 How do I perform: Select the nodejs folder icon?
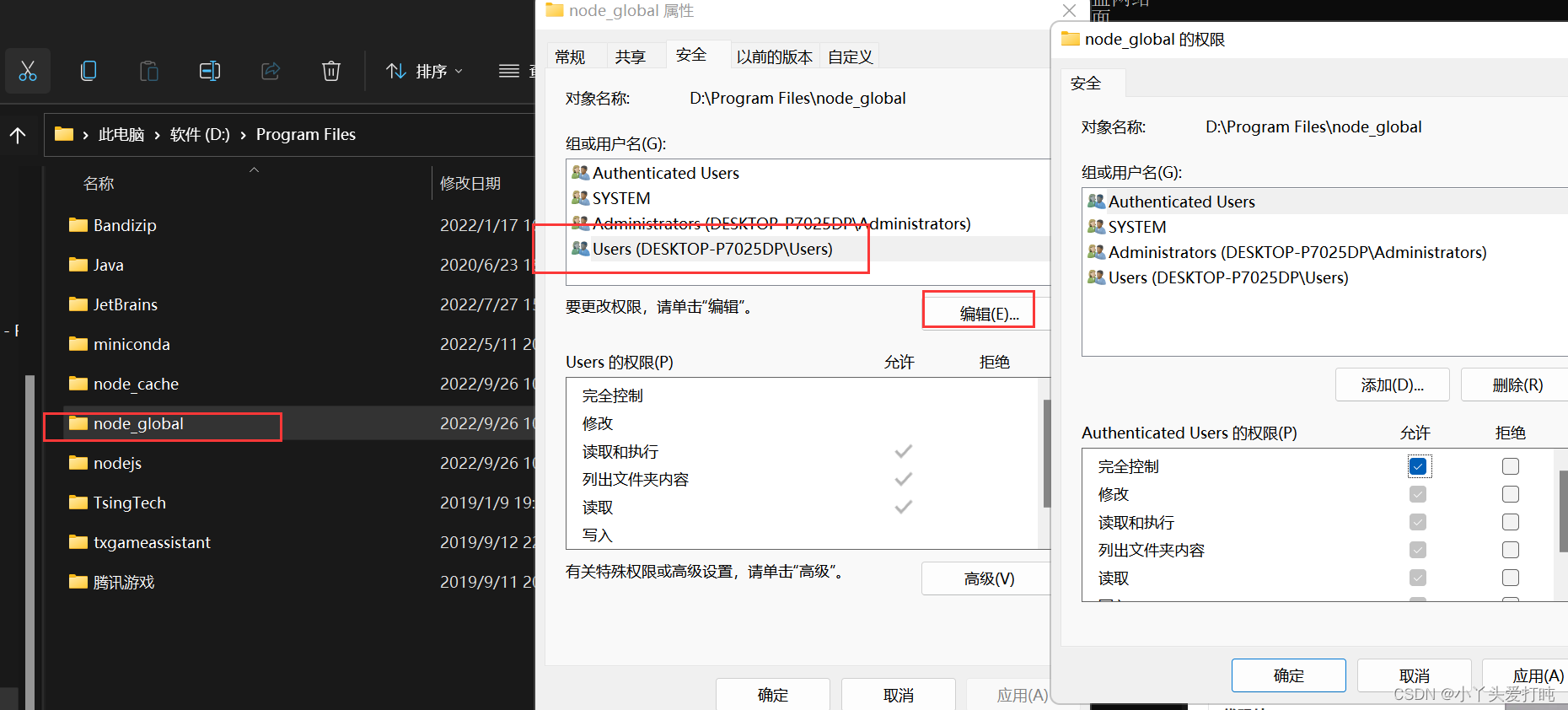click(78, 463)
